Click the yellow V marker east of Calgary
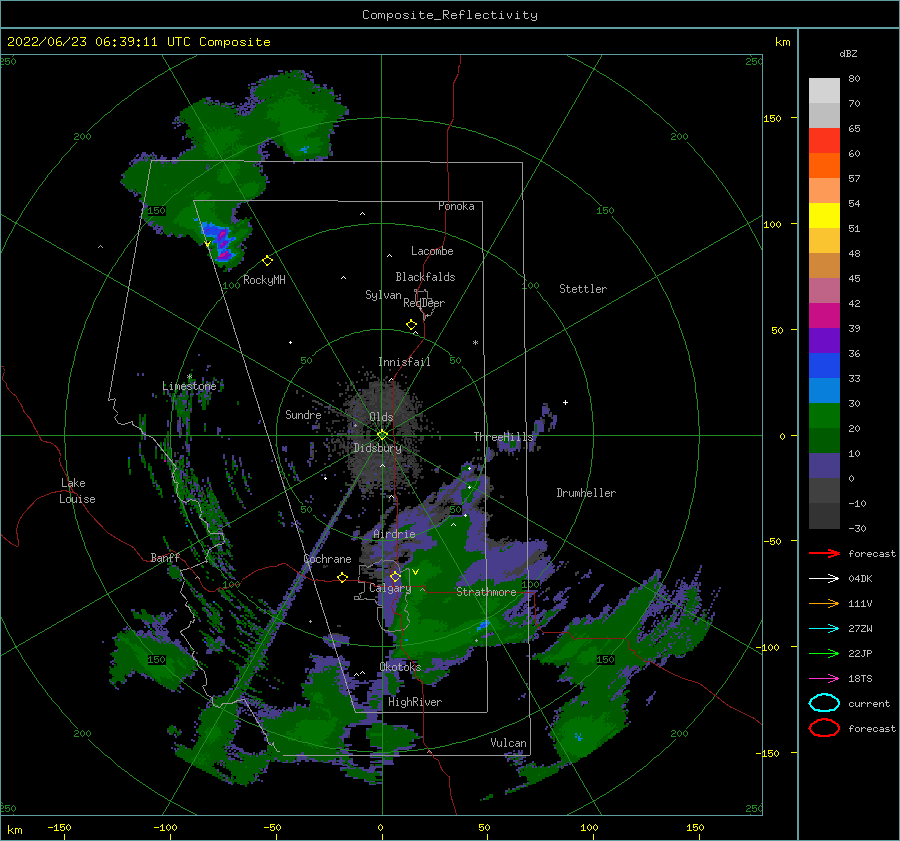The width and height of the screenshot is (900, 841). click(x=415, y=572)
